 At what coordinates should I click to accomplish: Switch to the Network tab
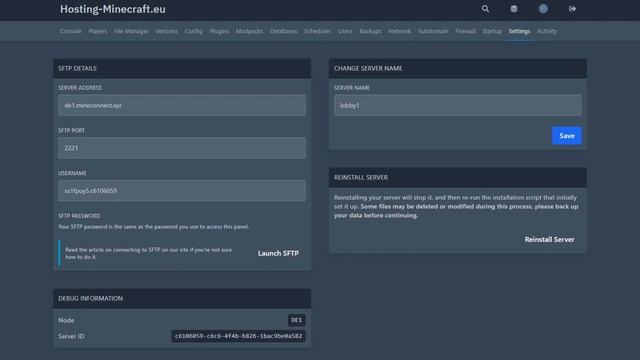[x=399, y=31]
